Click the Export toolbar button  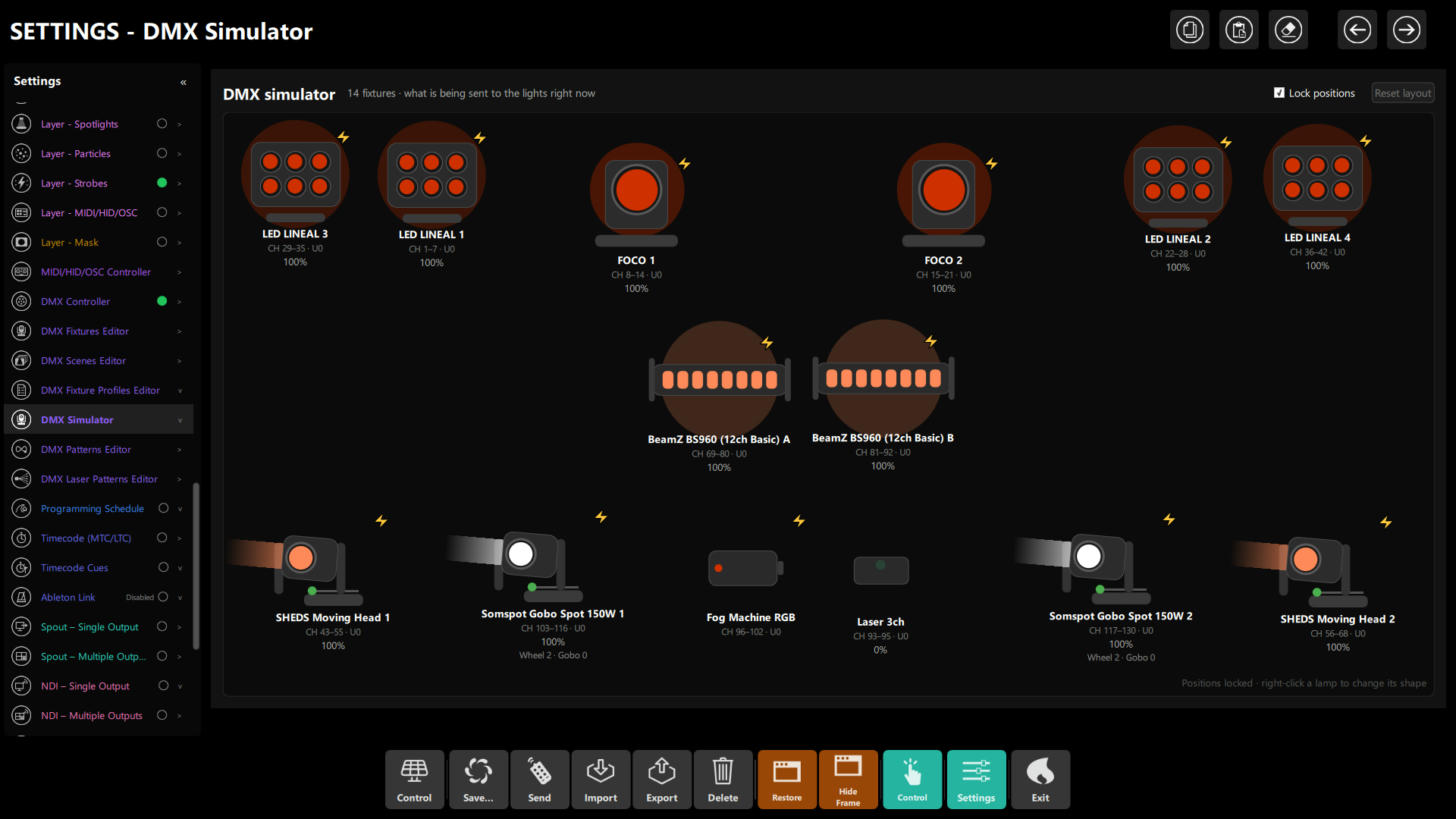click(x=661, y=779)
